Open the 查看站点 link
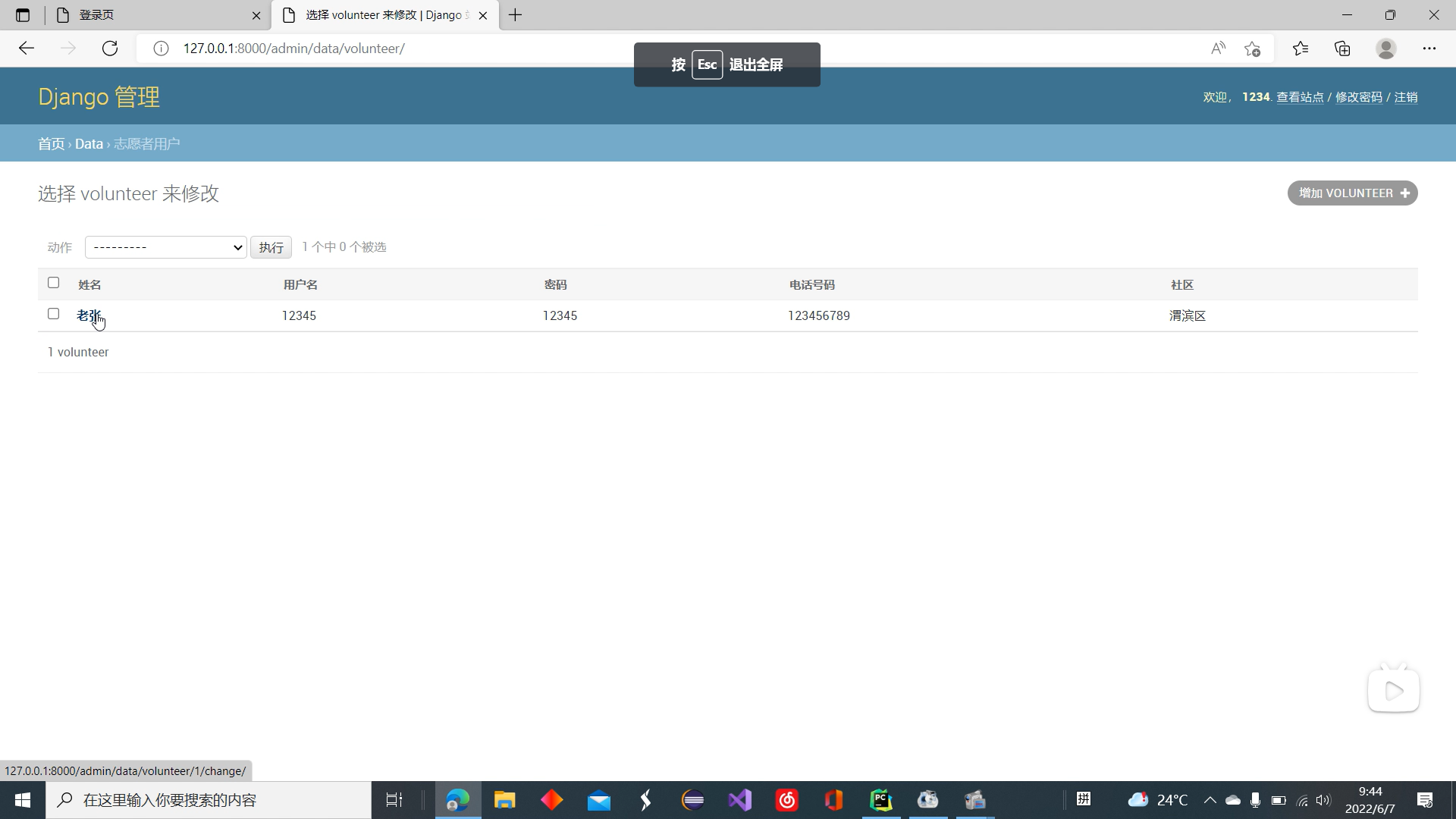 (x=1300, y=97)
